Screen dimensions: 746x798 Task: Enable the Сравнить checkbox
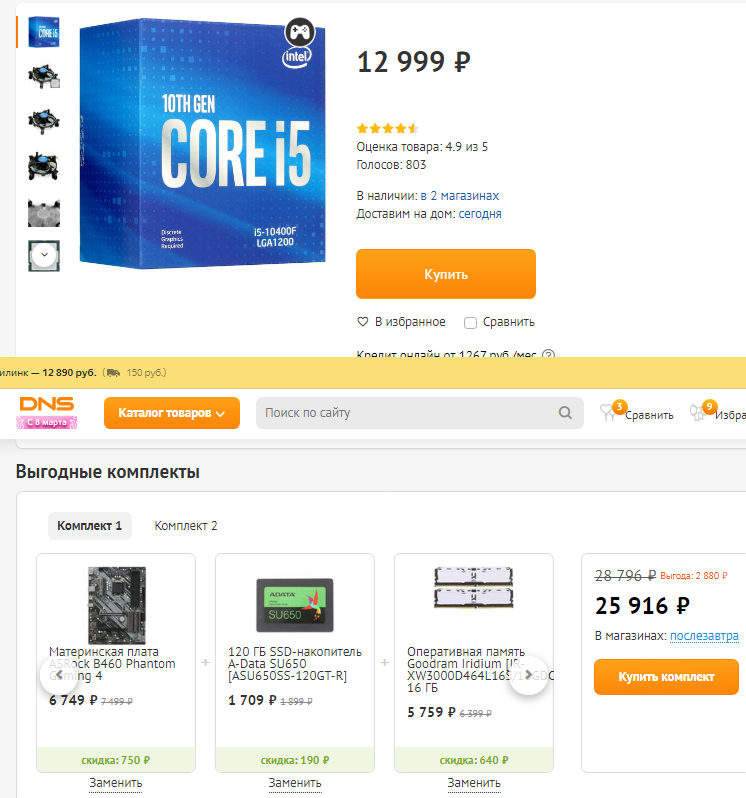pyautogui.click(x=470, y=323)
